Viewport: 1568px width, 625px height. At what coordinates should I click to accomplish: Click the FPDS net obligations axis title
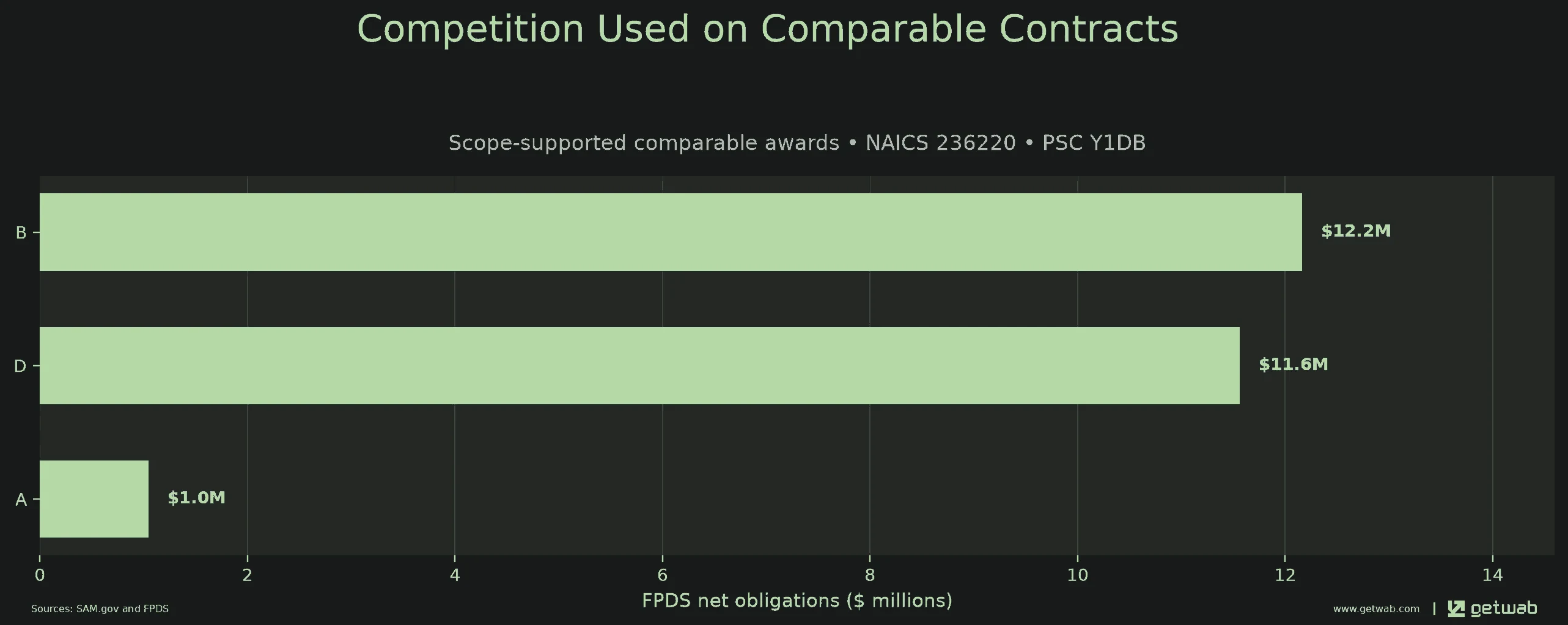point(797,601)
